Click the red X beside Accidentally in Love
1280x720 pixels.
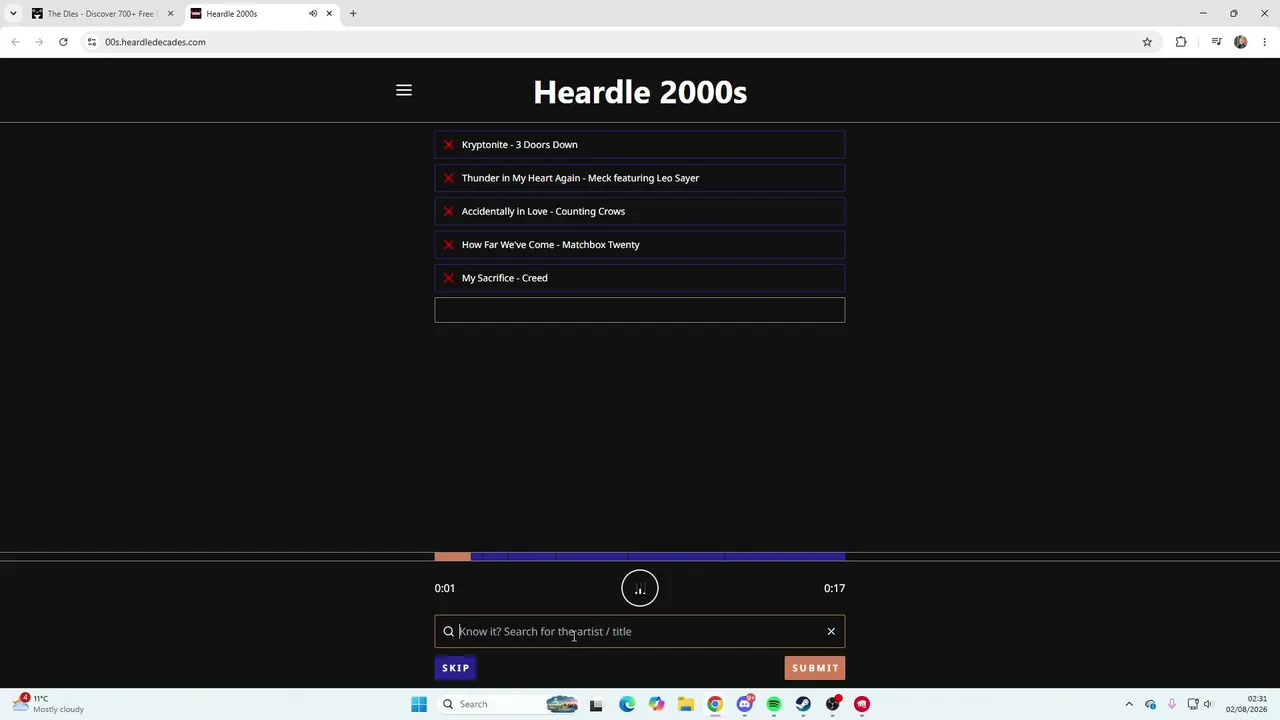tap(448, 211)
